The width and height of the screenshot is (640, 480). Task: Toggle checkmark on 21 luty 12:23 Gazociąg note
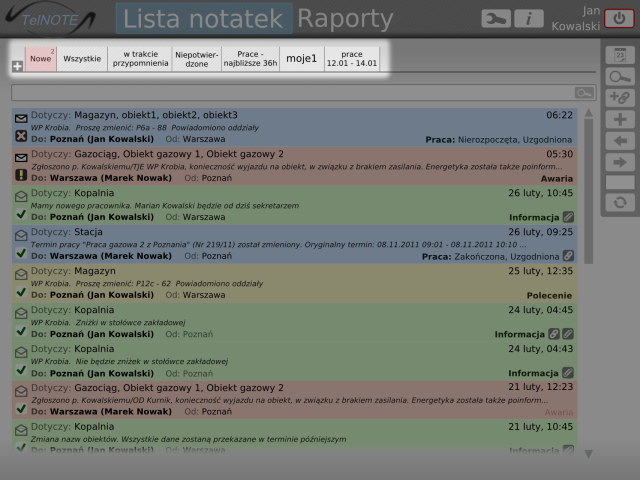click(x=21, y=408)
